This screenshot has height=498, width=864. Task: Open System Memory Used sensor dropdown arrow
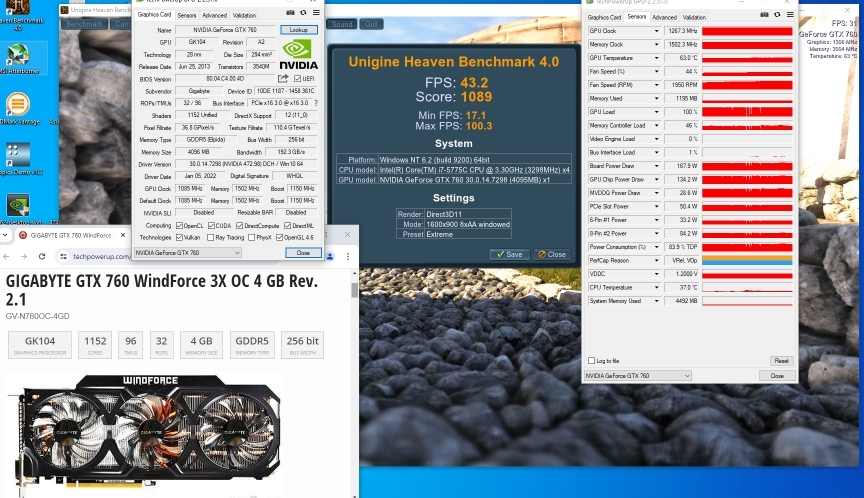tap(656, 301)
